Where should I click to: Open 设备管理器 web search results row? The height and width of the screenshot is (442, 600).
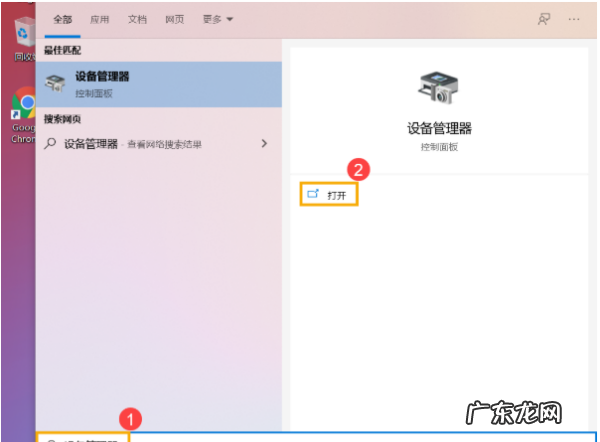159,144
